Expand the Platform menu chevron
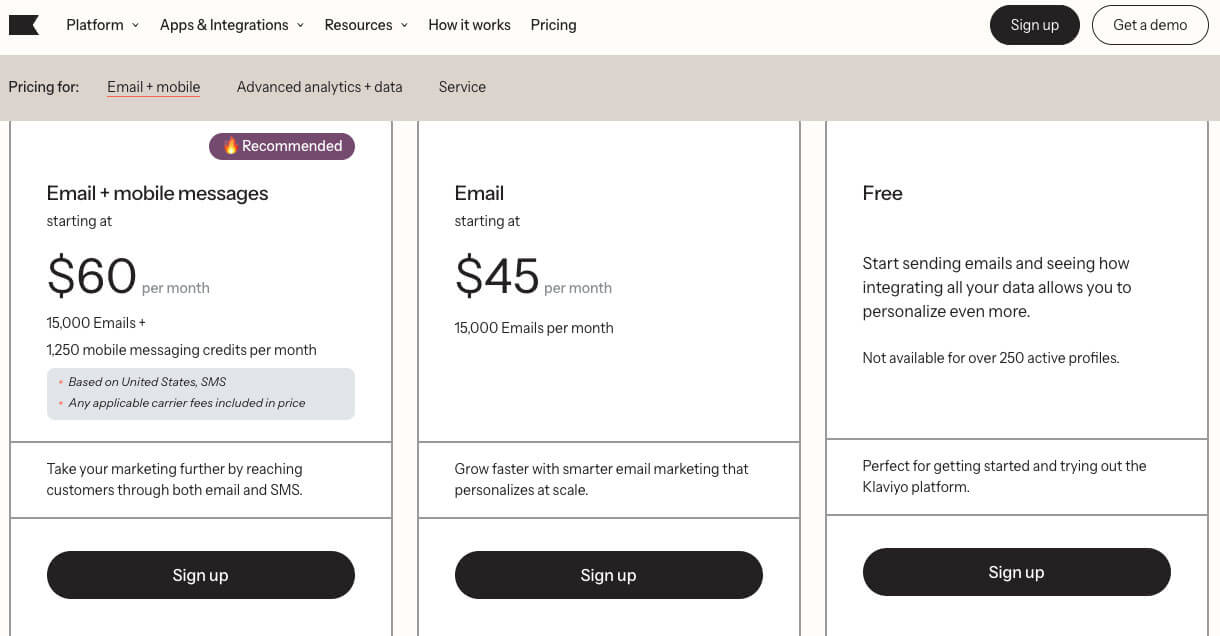The image size is (1220, 636). 135,26
